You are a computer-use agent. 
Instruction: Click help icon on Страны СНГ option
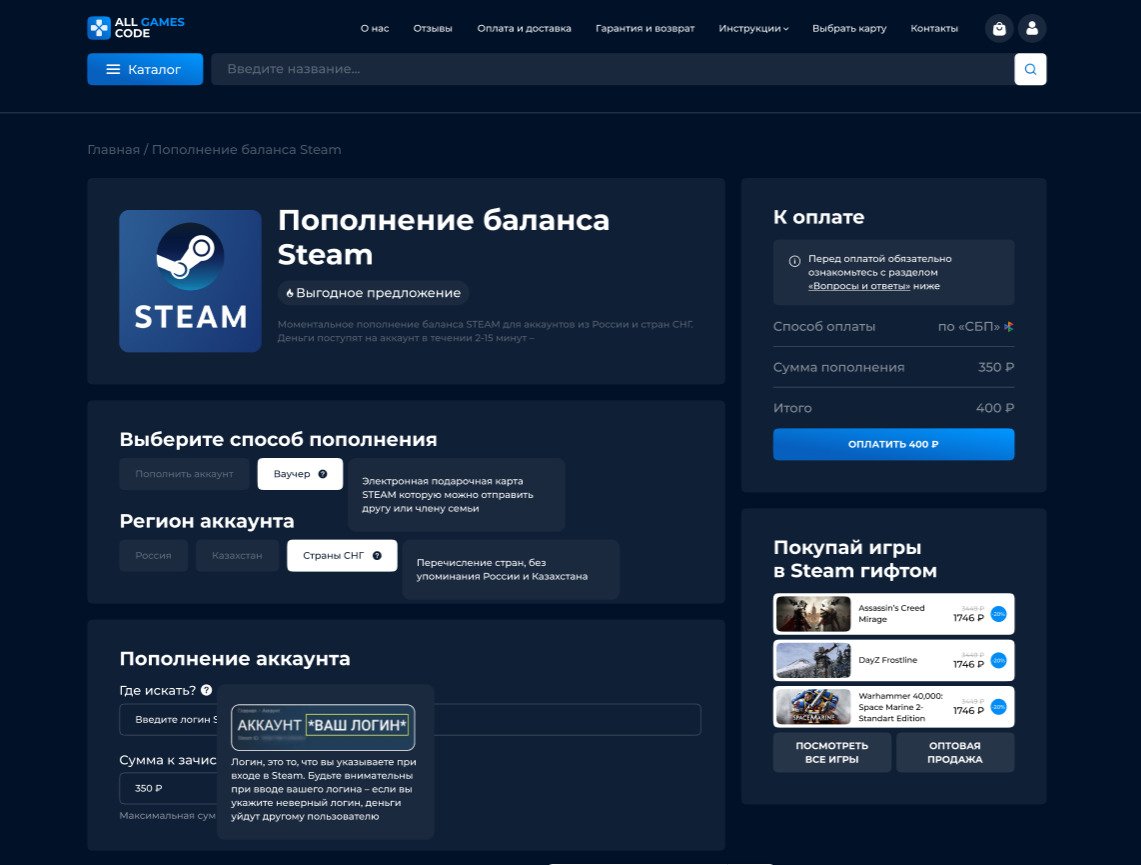(x=377, y=555)
